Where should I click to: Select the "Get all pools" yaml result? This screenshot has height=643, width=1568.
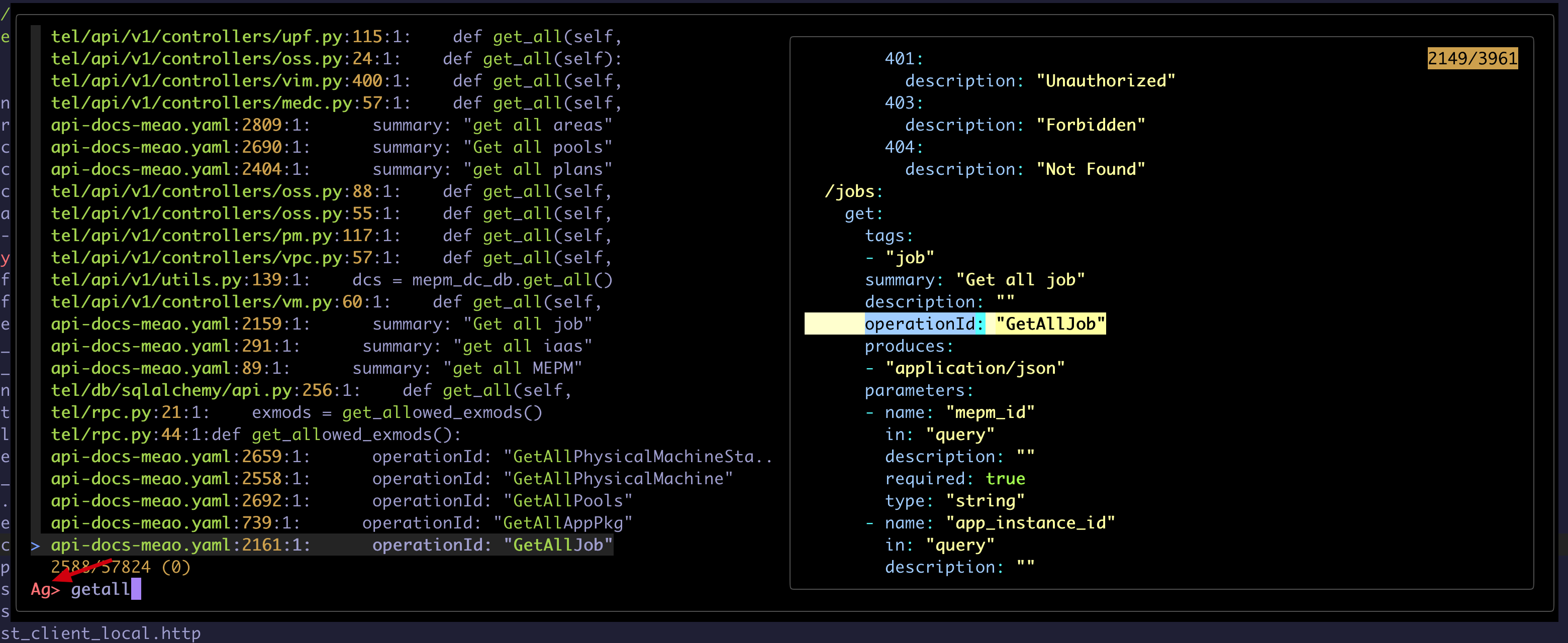[x=331, y=147]
